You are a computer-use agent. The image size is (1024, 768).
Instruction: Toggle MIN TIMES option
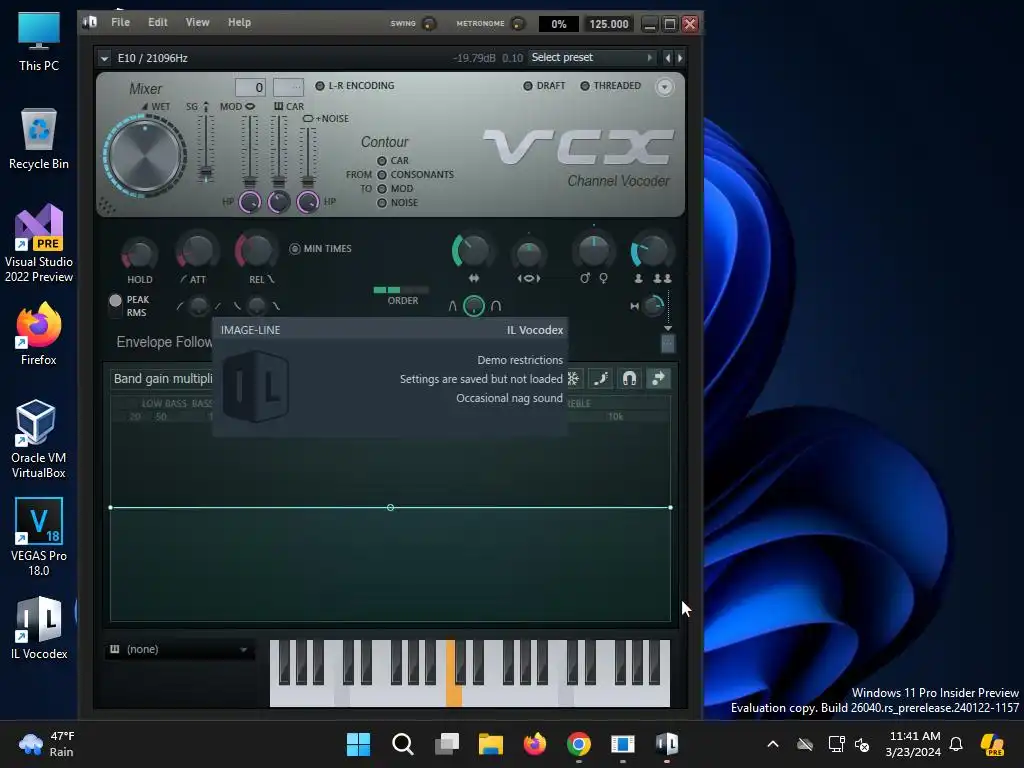click(x=321, y=249)
